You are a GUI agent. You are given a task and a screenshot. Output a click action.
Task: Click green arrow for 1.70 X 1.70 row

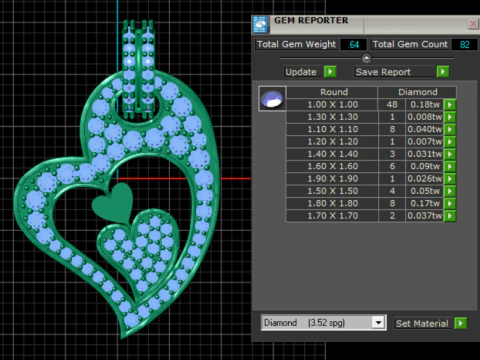(x=450, y=216)
